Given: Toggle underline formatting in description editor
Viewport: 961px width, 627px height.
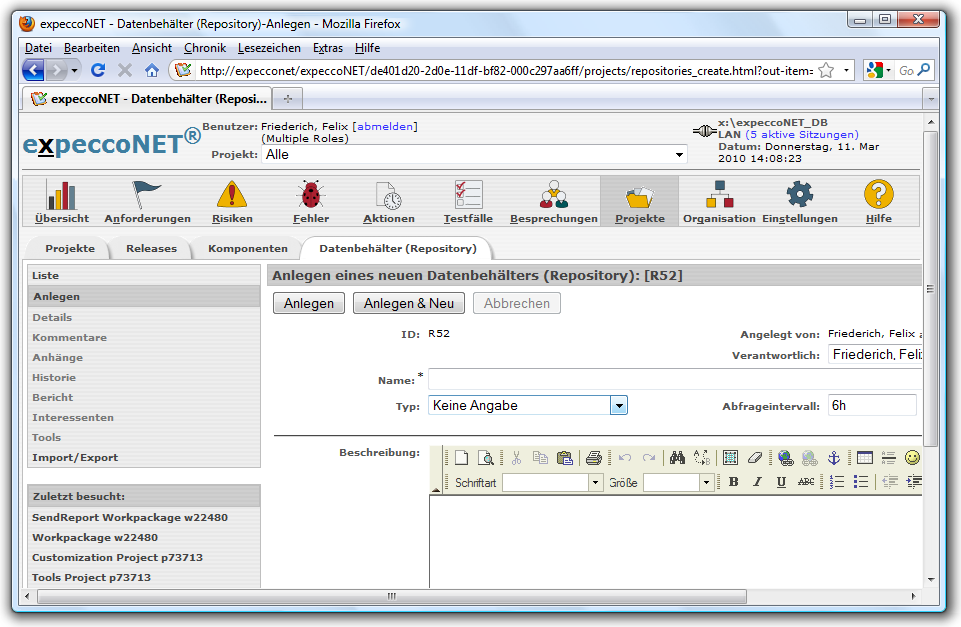Looking at the screenshot, I should point(781,482).
